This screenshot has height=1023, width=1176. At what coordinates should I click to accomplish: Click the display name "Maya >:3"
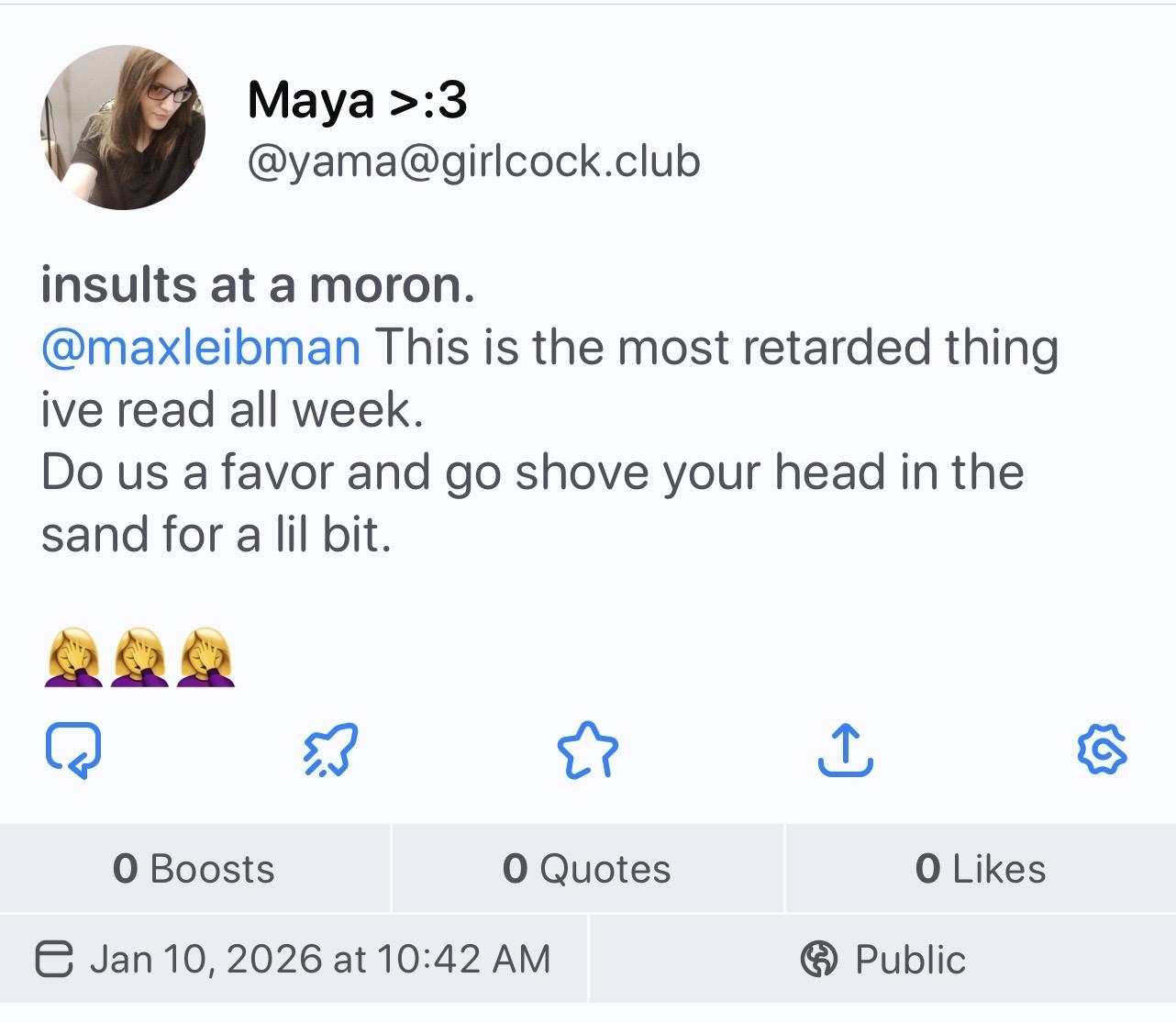pos(357,99)
